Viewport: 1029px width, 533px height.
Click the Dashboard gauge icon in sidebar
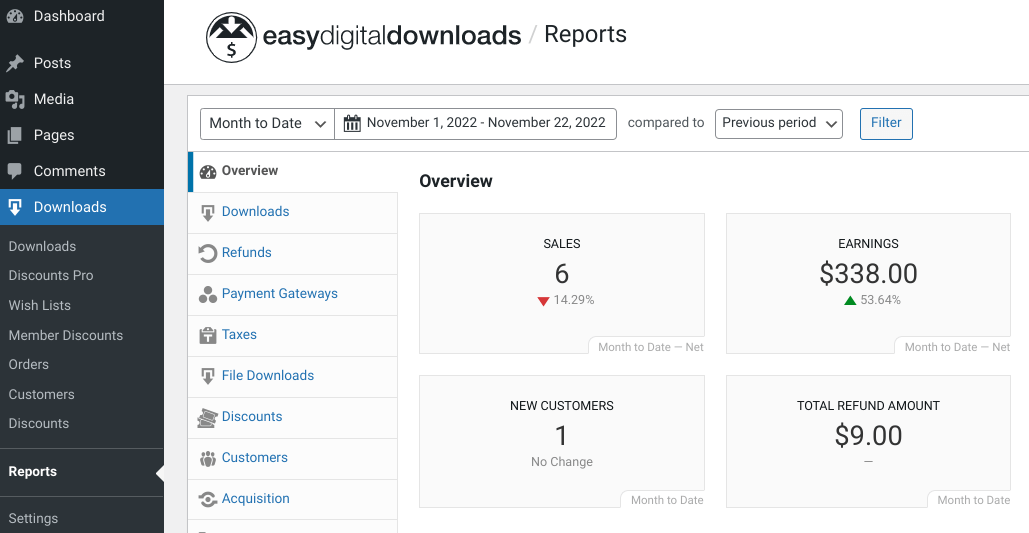(15, 16)
